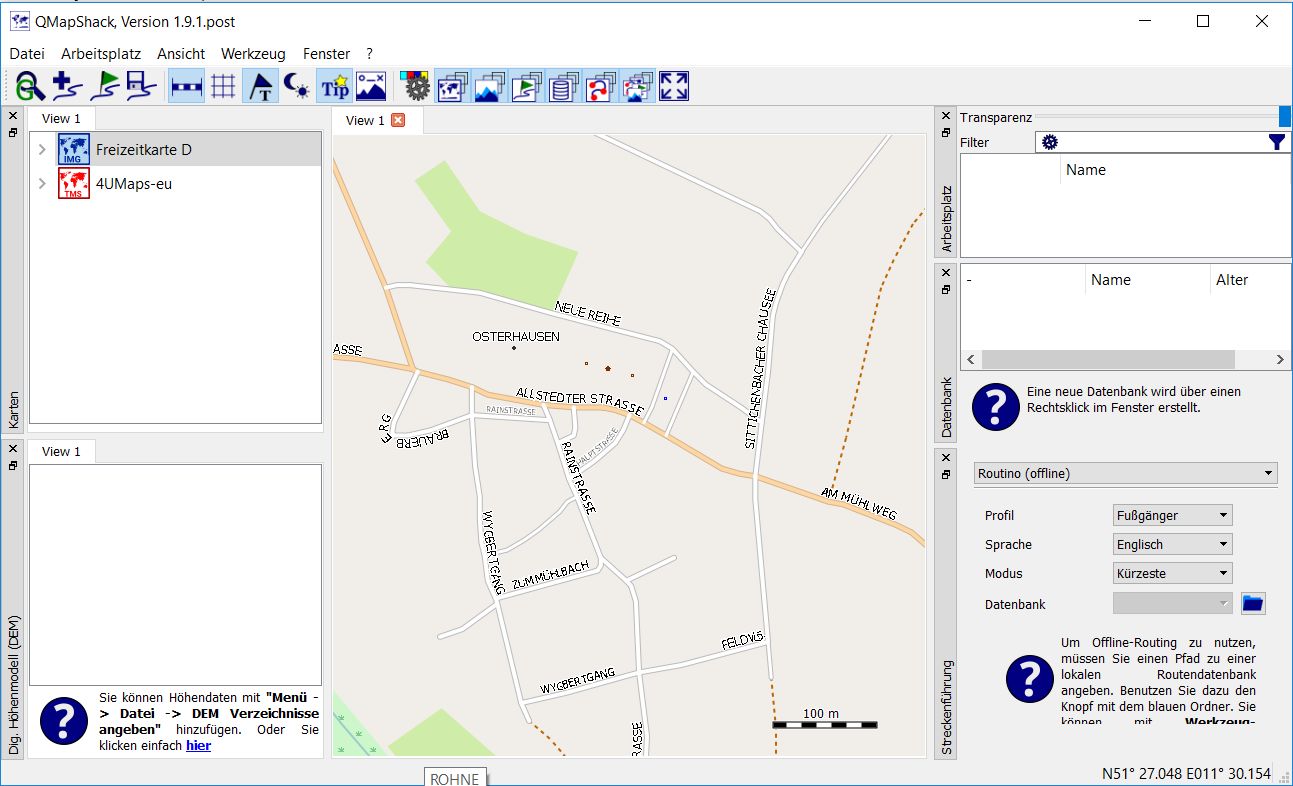Switch to full screen mode
The width and height of the screenshot is (1293, 786).
pyautogui.click(x=674, y=86)
